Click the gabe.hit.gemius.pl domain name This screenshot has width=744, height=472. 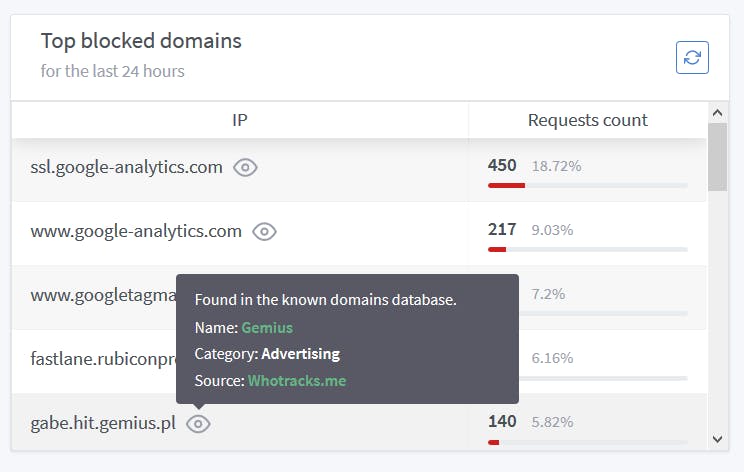pyautogui.click(x=103, y=423)
